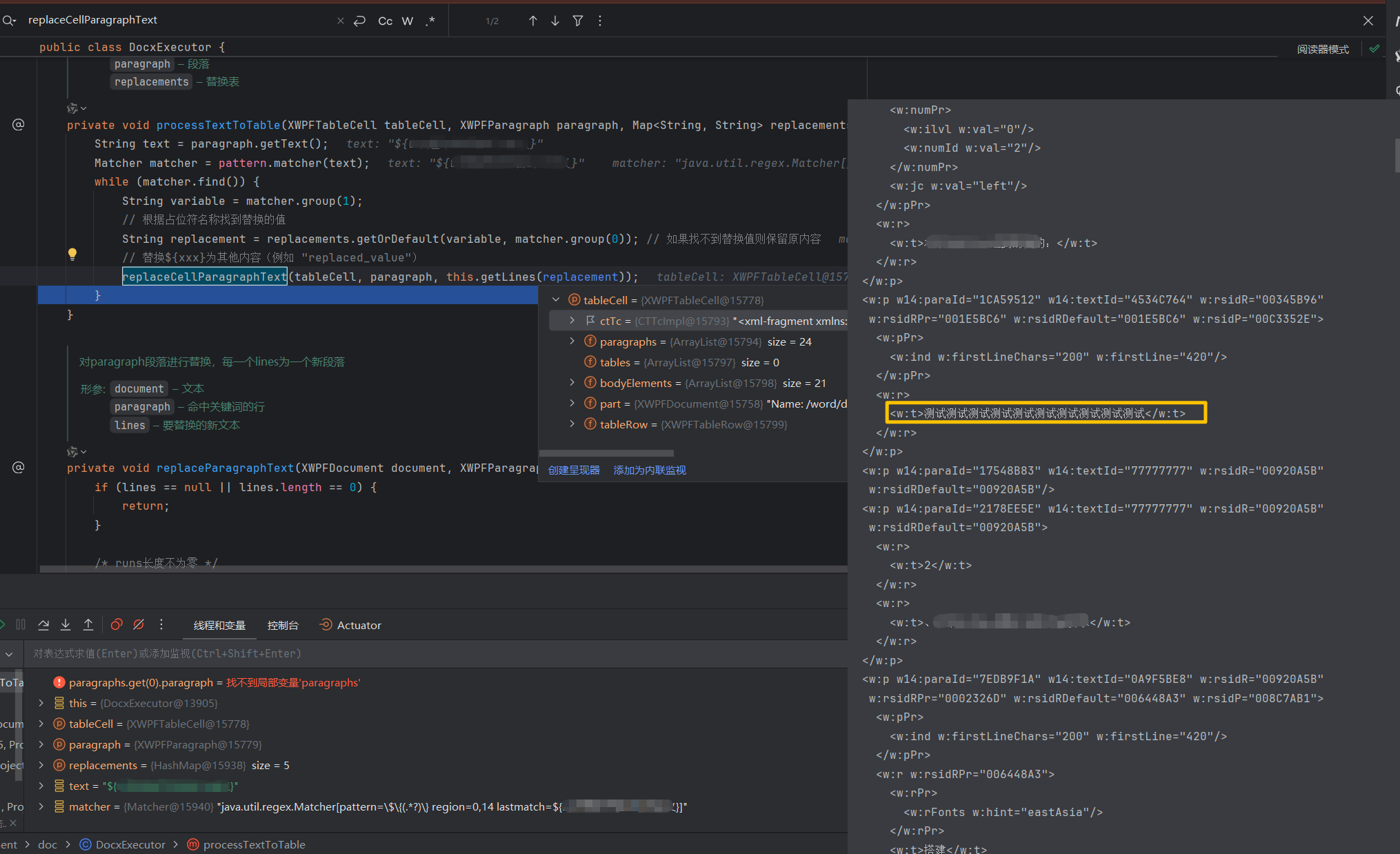
Task: Open View Breakpoints red circles icon
Action: pyautogui.click(x=117, y=625)
